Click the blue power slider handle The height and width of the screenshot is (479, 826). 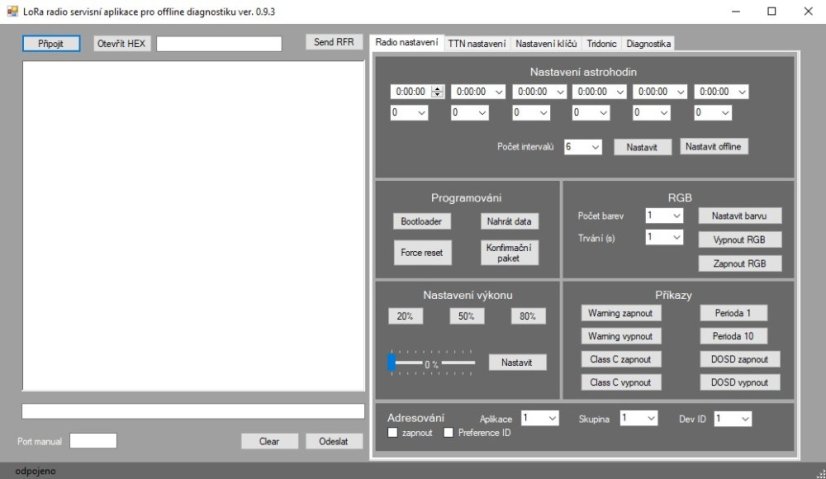391,362
